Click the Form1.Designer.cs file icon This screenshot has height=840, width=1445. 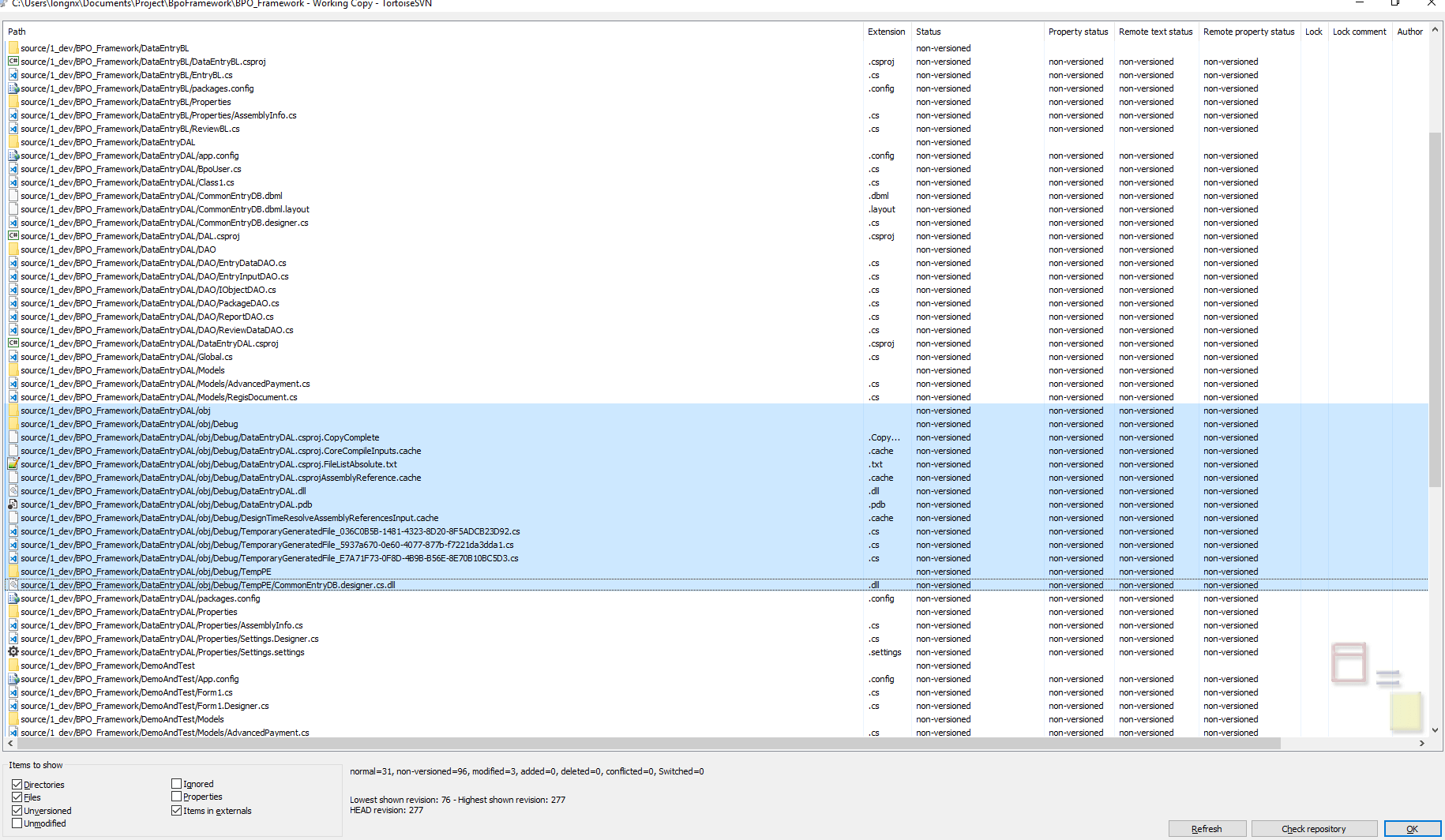tap(13, 706)
